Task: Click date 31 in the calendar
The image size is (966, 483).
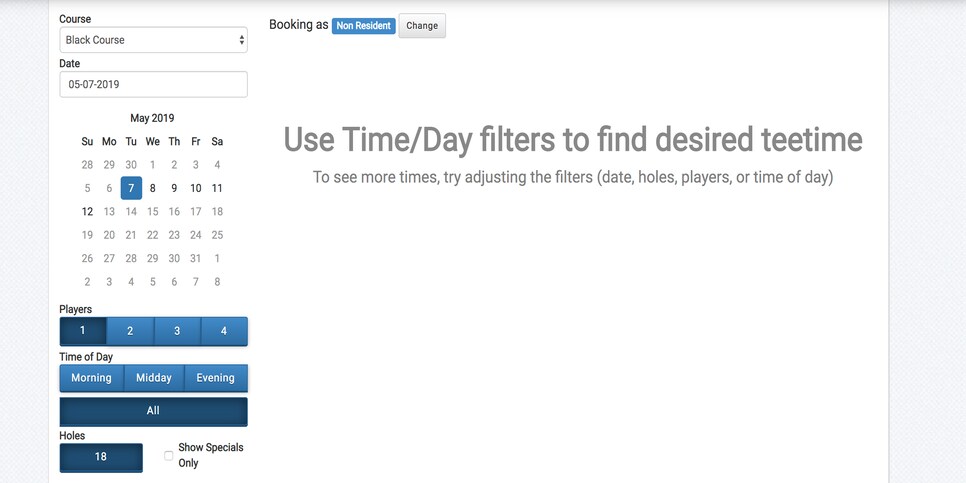Action: [x=196, y=258]
